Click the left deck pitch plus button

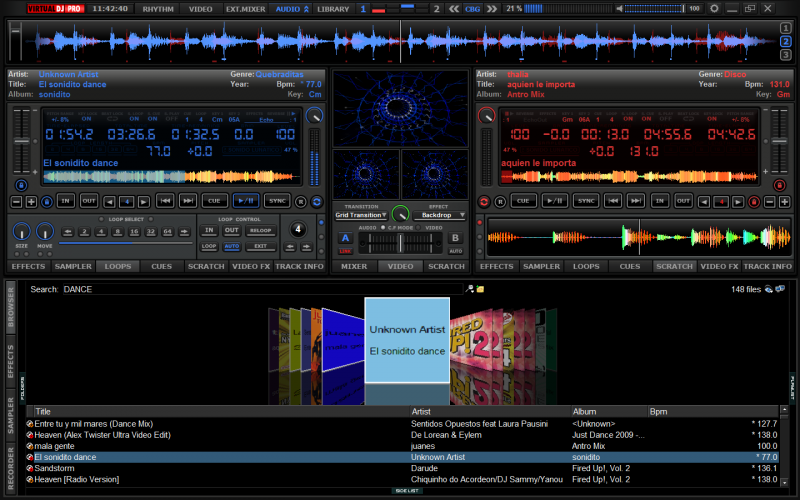tap(31, 202)
